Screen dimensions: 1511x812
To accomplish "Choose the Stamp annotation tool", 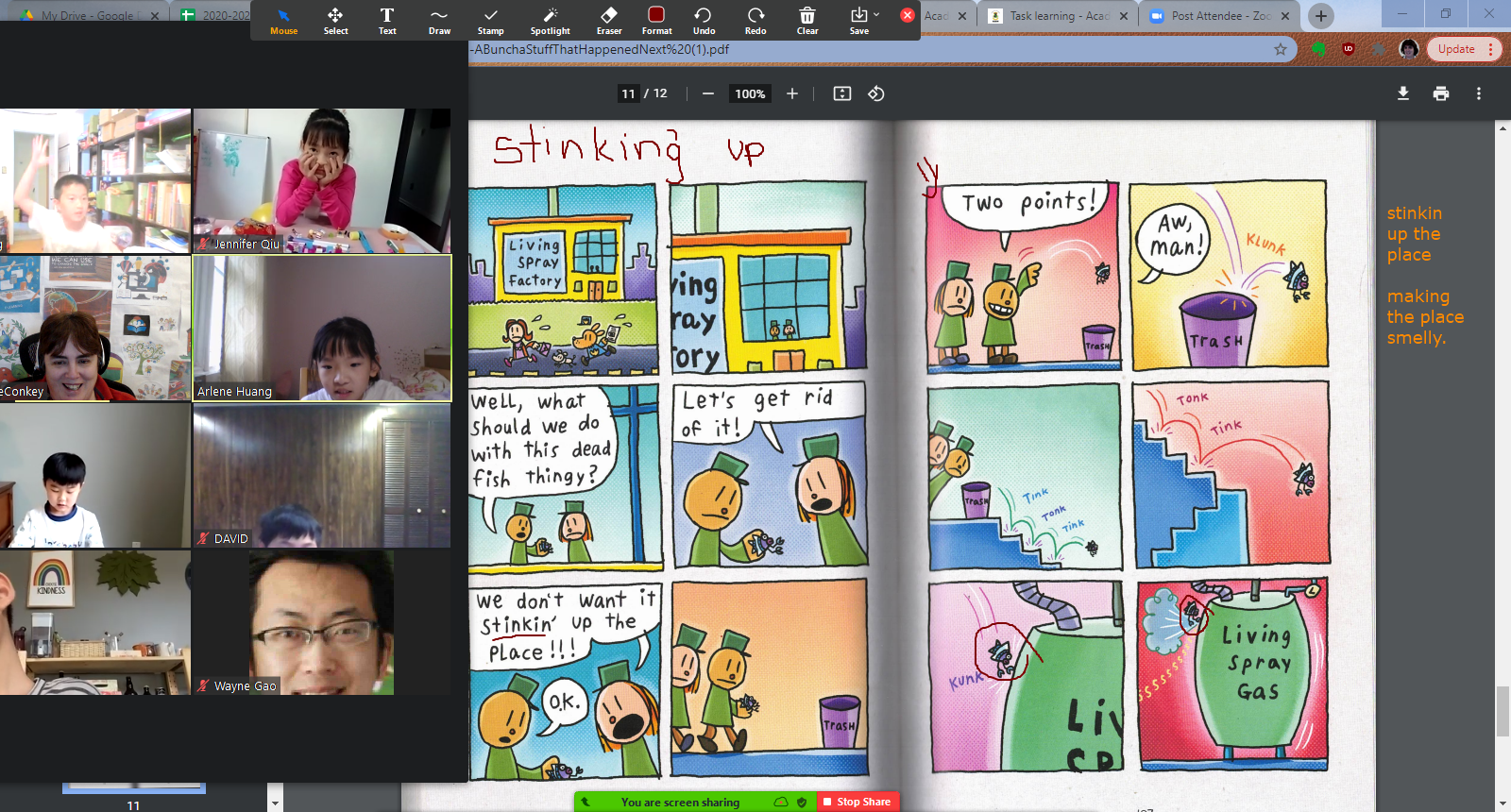I will pyautogui.click(x=490, y=21).
